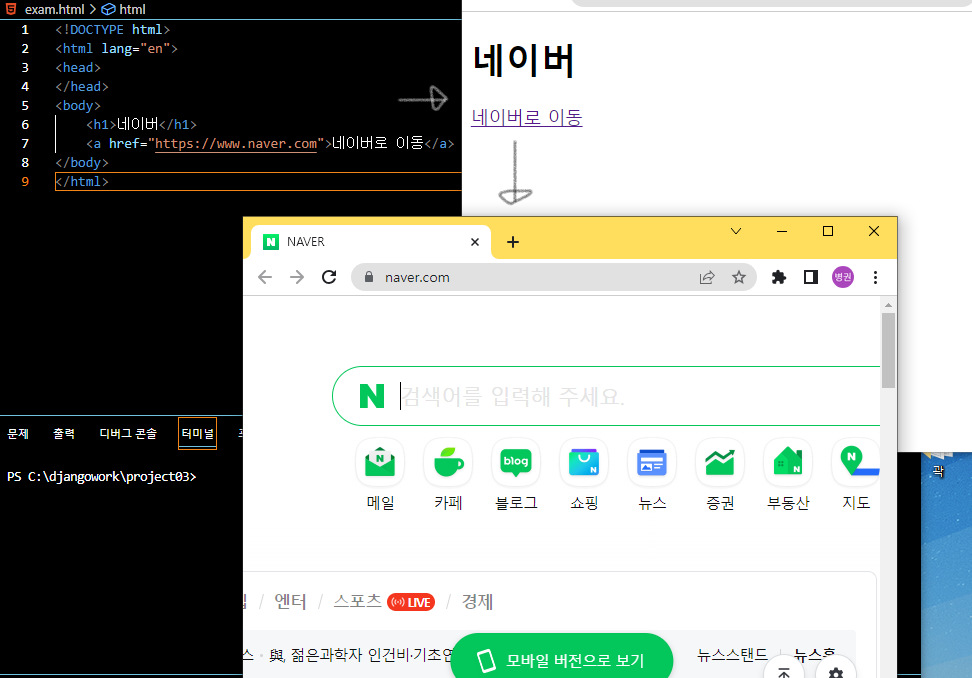
Task: Close the NAVER tab
Action: point(475,242)
